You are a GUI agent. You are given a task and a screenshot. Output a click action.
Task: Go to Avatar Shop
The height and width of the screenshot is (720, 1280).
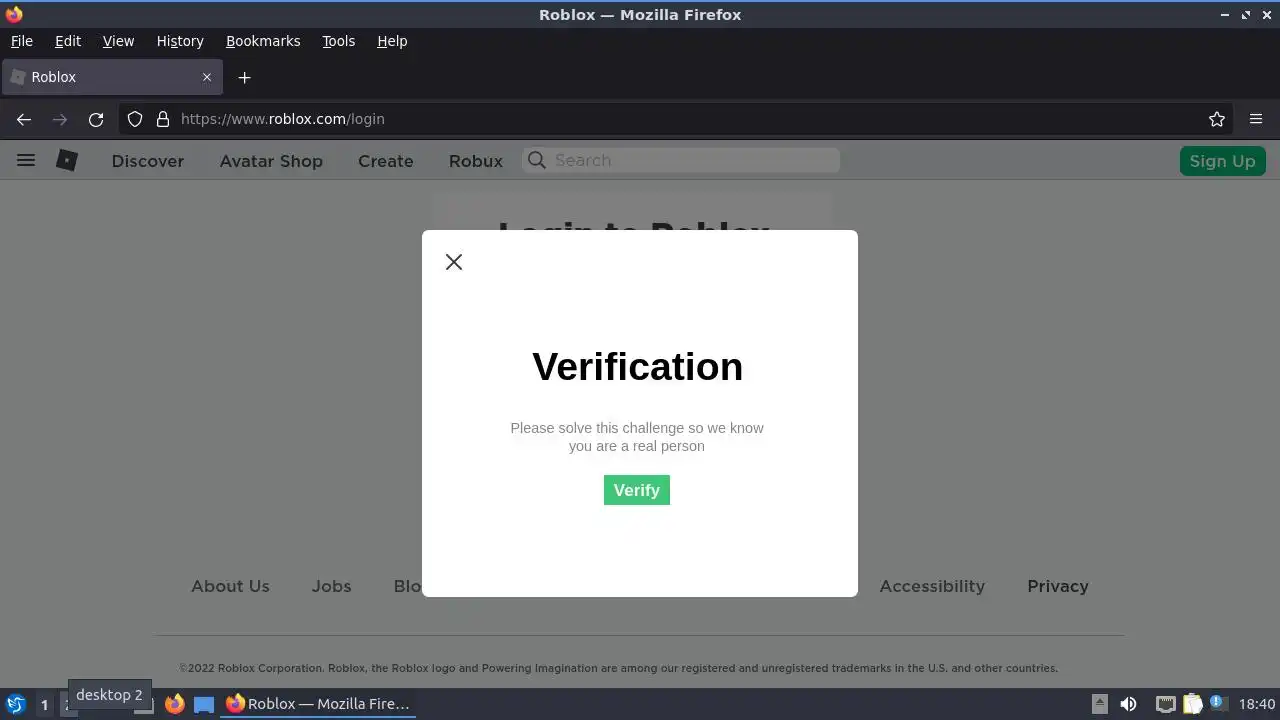(x=271, y=161)
